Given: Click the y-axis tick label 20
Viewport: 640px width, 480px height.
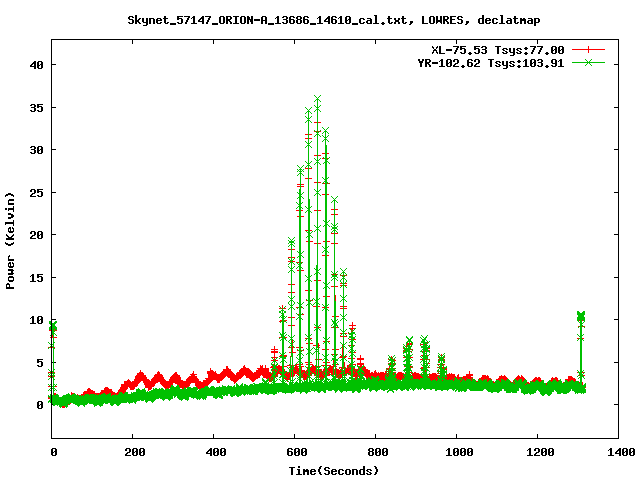Looking at the screenshot, I should (x=36, y=235).
